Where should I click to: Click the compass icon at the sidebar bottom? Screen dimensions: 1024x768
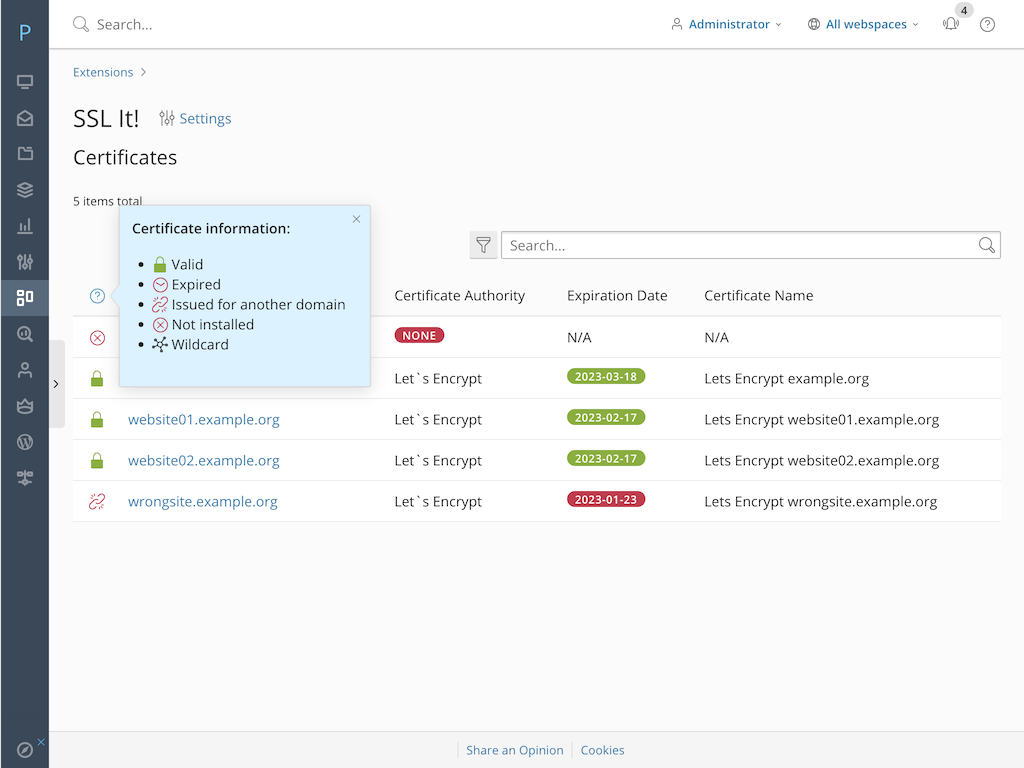click(25, 749)
